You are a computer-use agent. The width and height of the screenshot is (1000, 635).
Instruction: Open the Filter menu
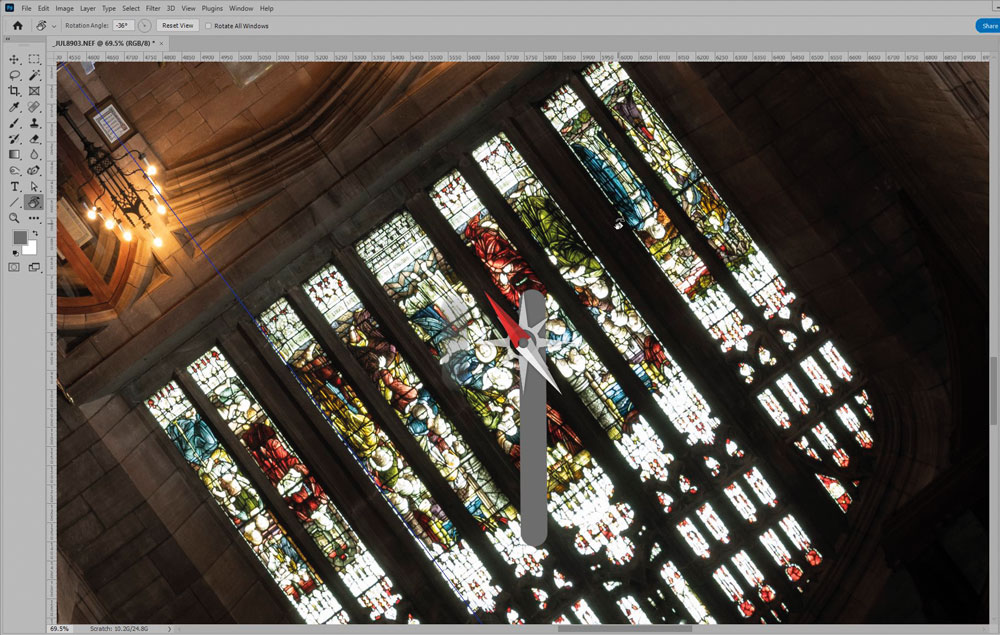click(x=153, y=8)
